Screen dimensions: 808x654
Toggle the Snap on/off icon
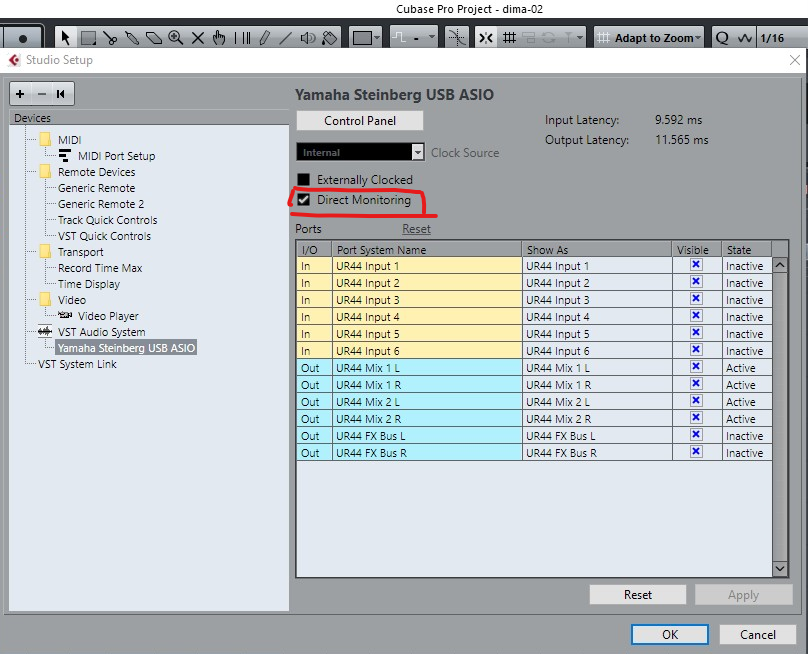[486, 38]
